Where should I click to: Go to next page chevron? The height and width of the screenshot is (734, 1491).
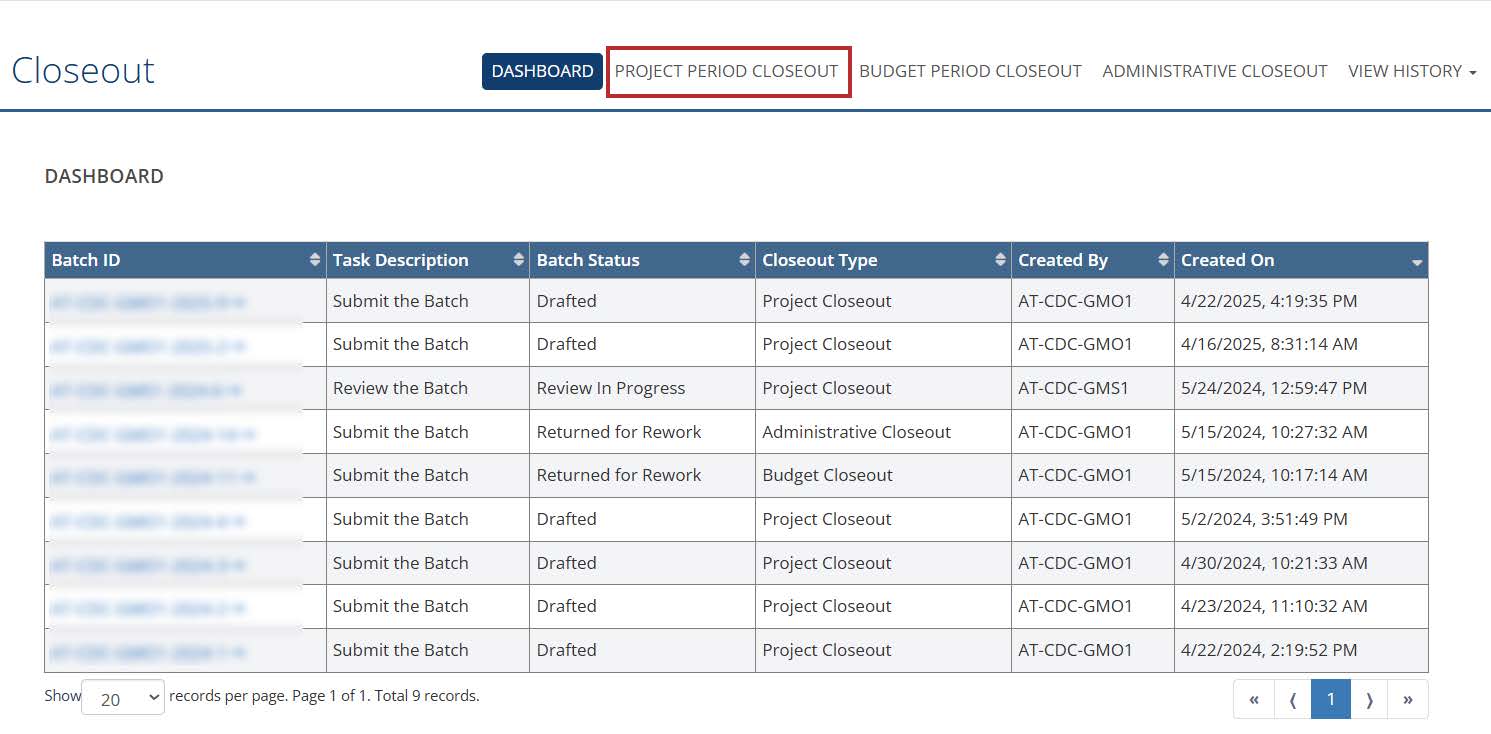[1369, 699]
